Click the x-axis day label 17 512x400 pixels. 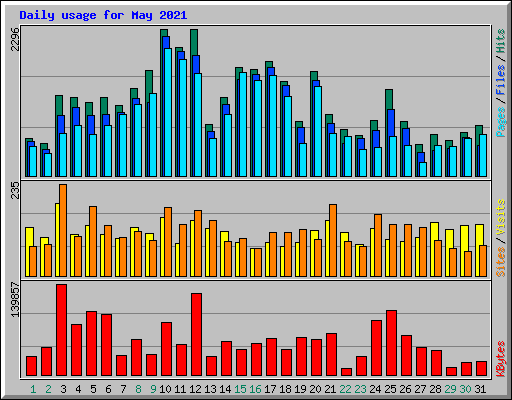(x=270, y=389)
